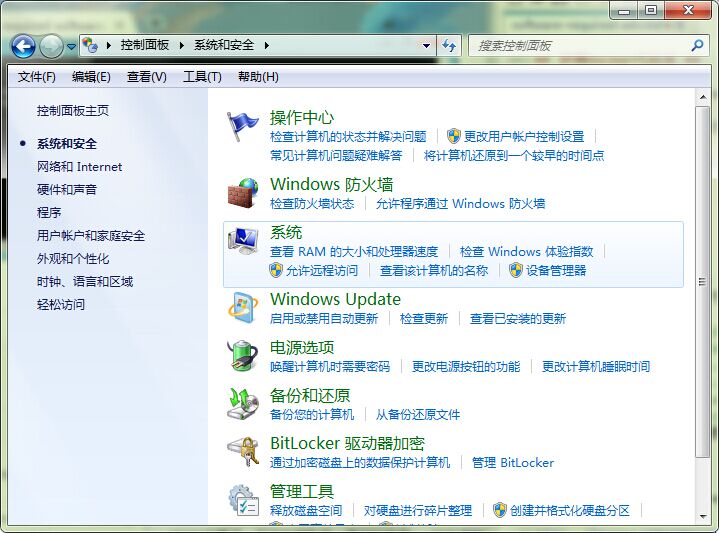Click the System computer monitor icon

click(x=243, y=241)
